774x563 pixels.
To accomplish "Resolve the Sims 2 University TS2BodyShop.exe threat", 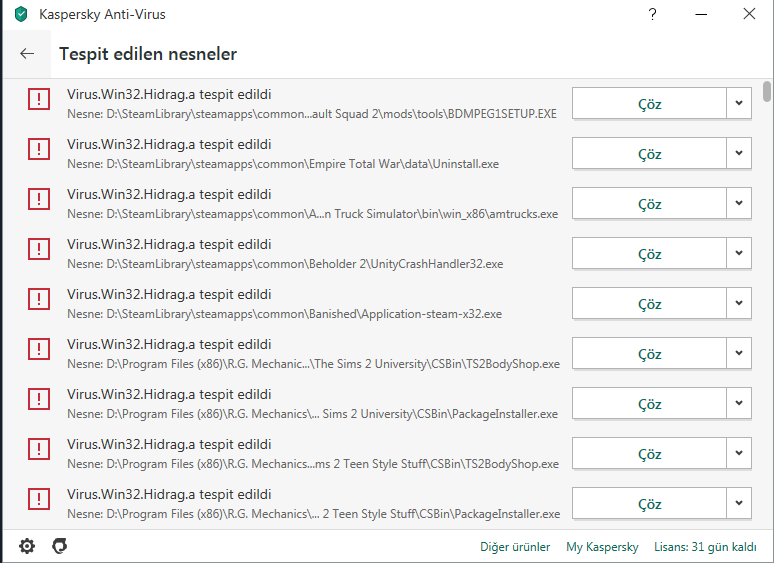I will tap(649, 353).
